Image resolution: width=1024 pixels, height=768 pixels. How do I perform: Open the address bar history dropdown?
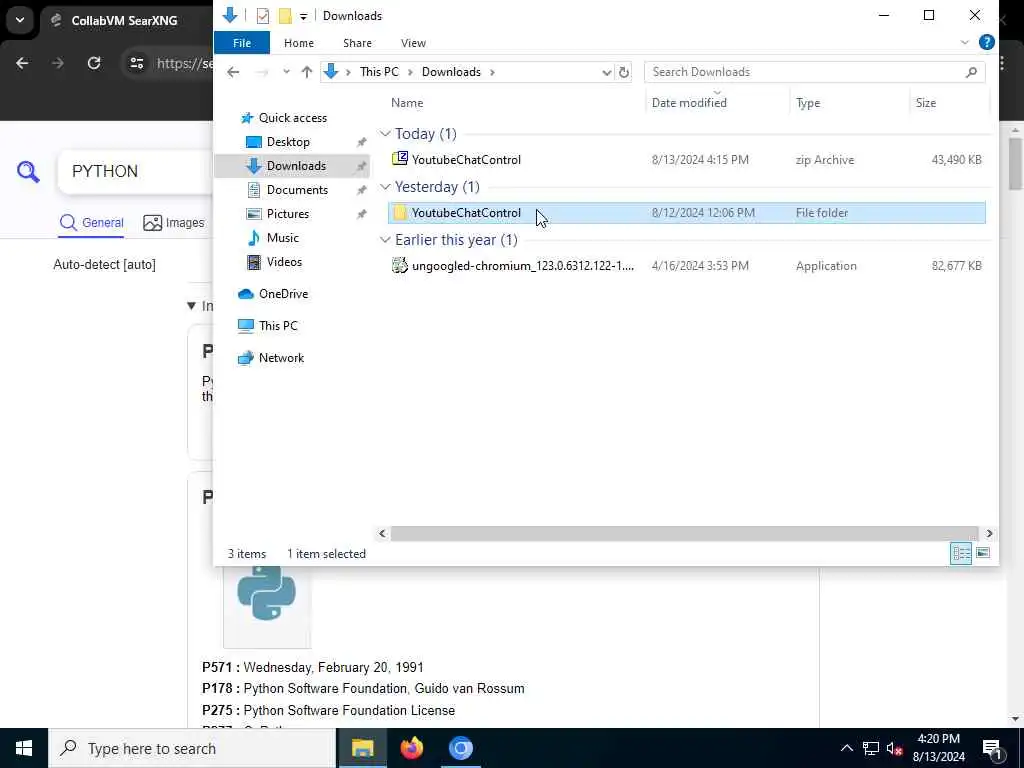(606, 72)
